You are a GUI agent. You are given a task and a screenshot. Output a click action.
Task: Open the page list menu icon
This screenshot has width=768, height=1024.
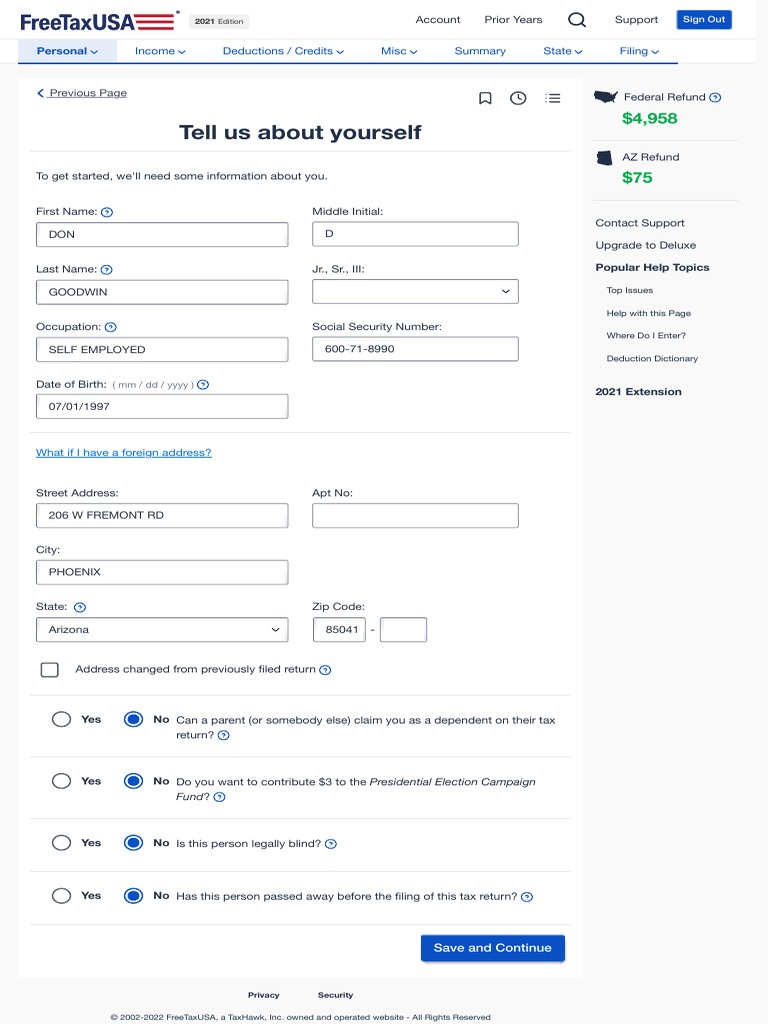pos(553,98)
